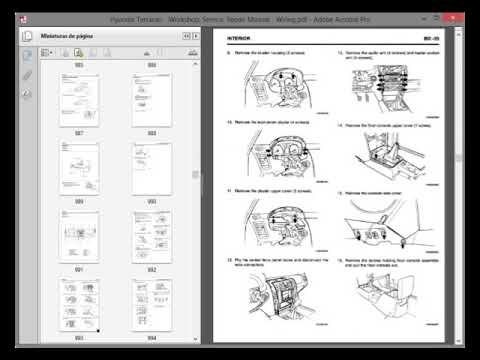Screen dimensions: 480x360
Task: Click the 'Miniaturas de página' panel title
Action: tap(67, 36)
